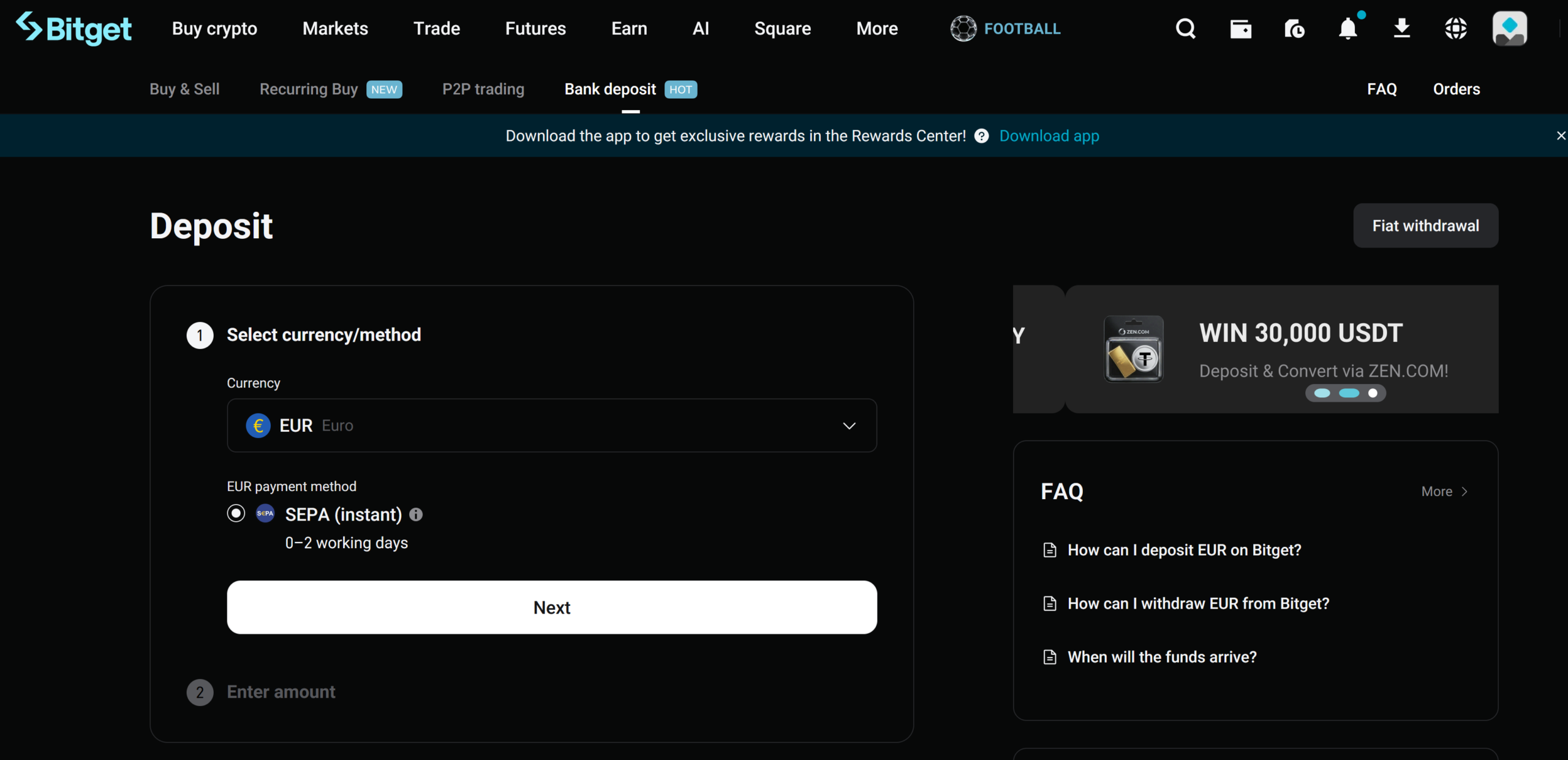
Task: Open Orders in the sub-navigation
Action: point(1457,89)
